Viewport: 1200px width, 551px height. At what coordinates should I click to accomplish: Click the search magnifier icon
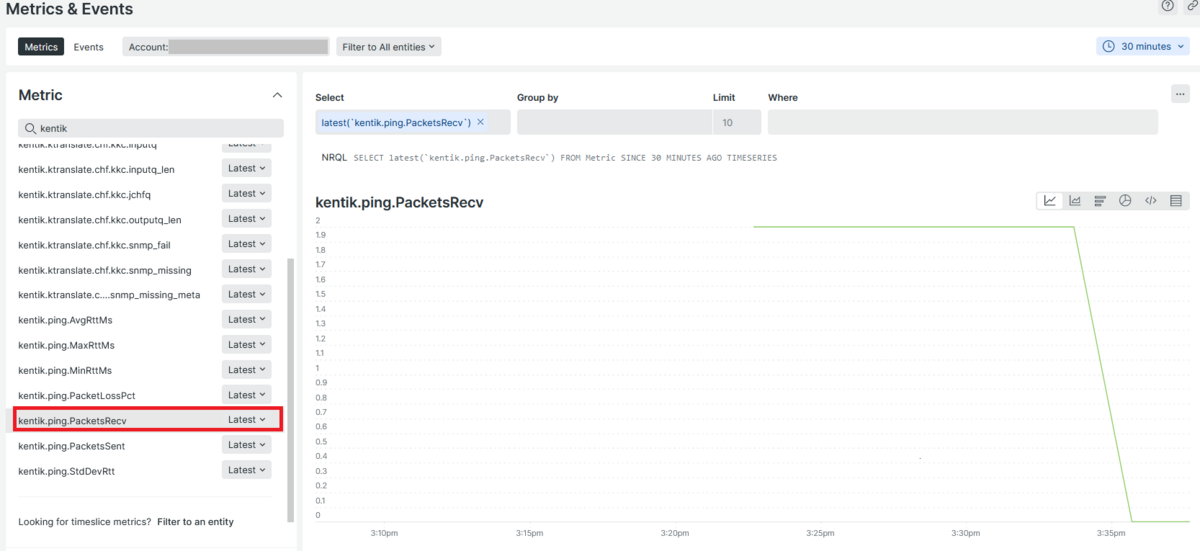pos(30,129)
